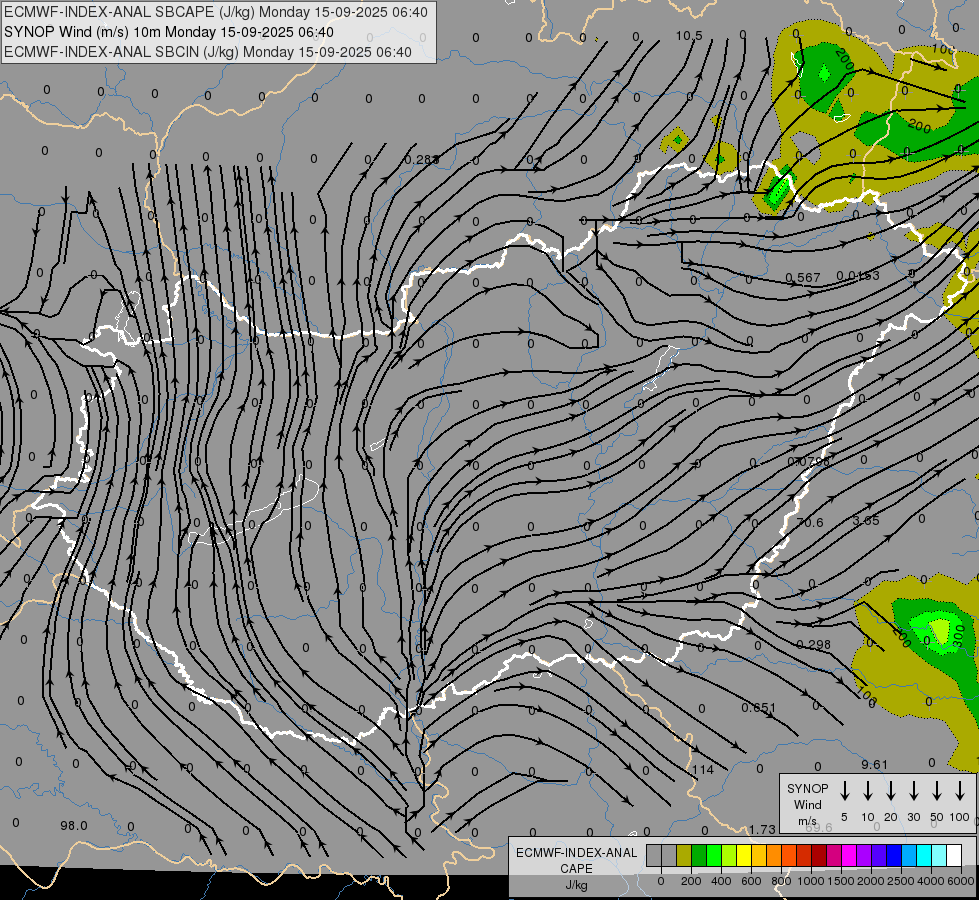
Task: Click the '50' speed label in SYNOP legend
Action: pos(937,817)
